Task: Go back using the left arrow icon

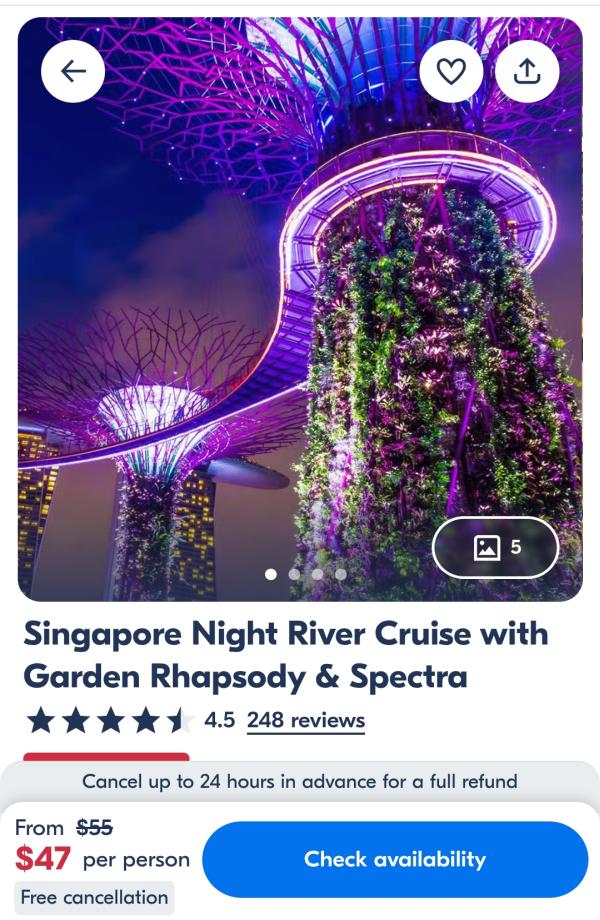Action: pos(73,71)
